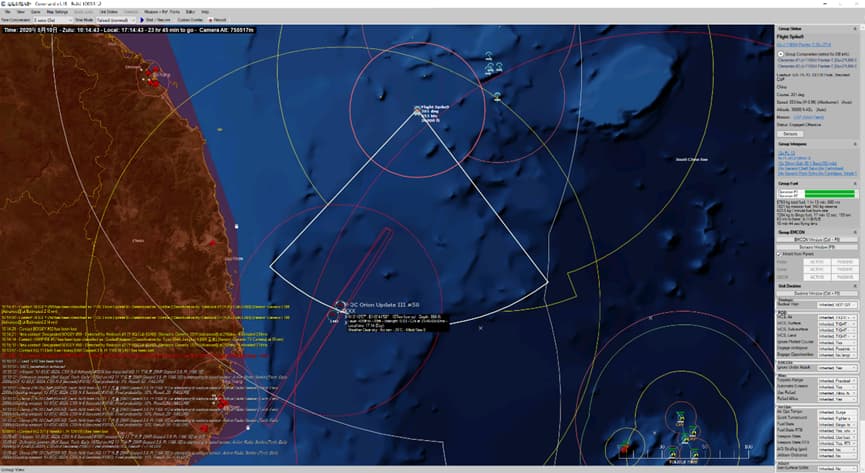Select the white ship icon near bottom coastline
Image resolution: width=865 pixels, height=473 pixels.
tap(248, 428)
